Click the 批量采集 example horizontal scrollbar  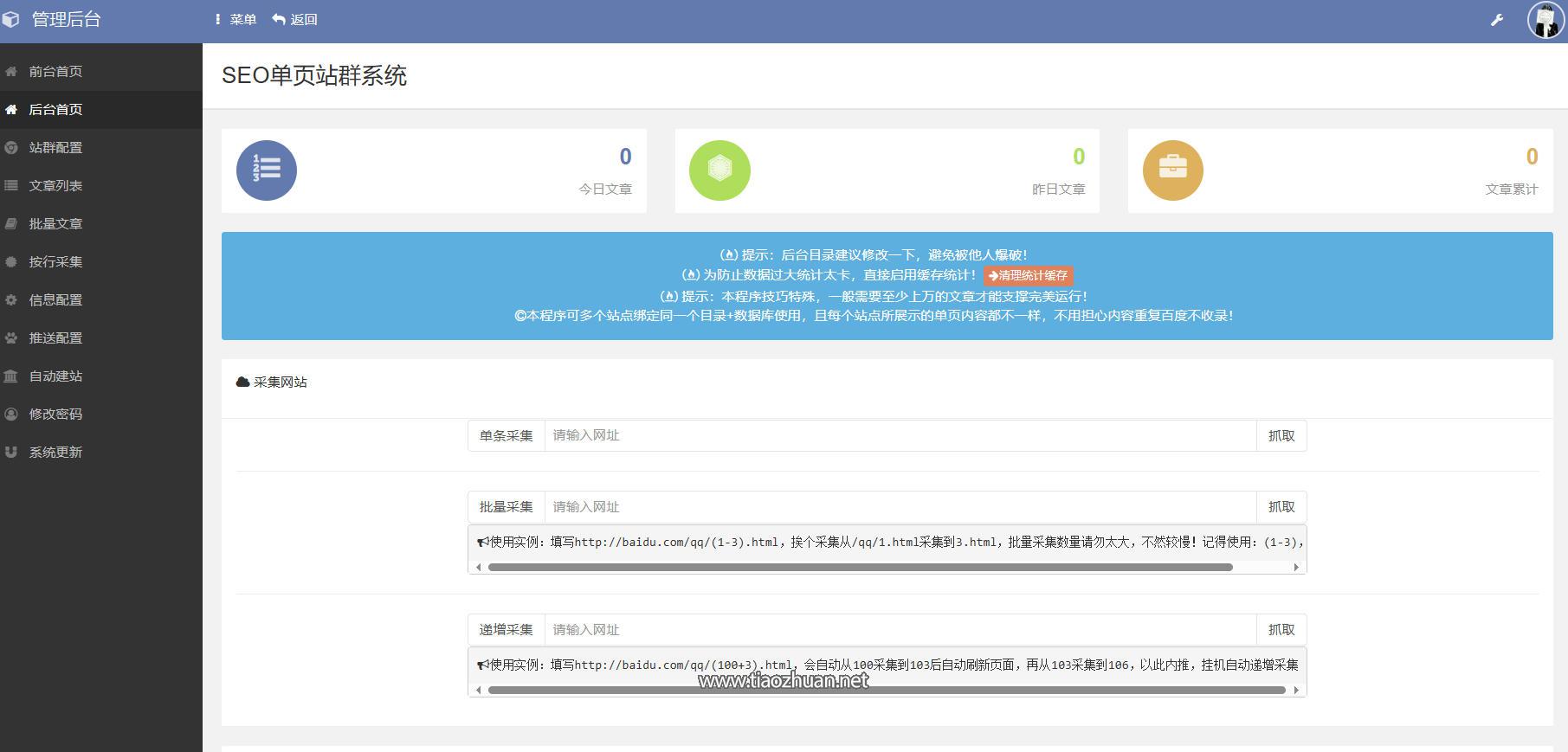pyautogui.click(x=861, y=568)
